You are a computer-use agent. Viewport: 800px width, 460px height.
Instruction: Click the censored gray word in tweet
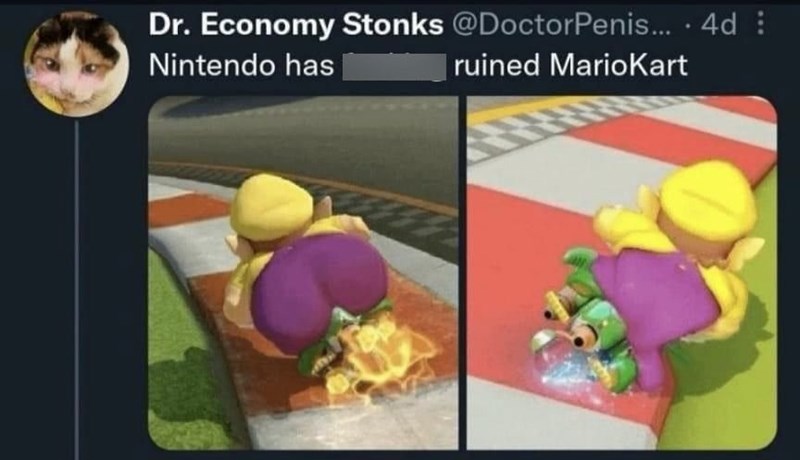point(393,67)
